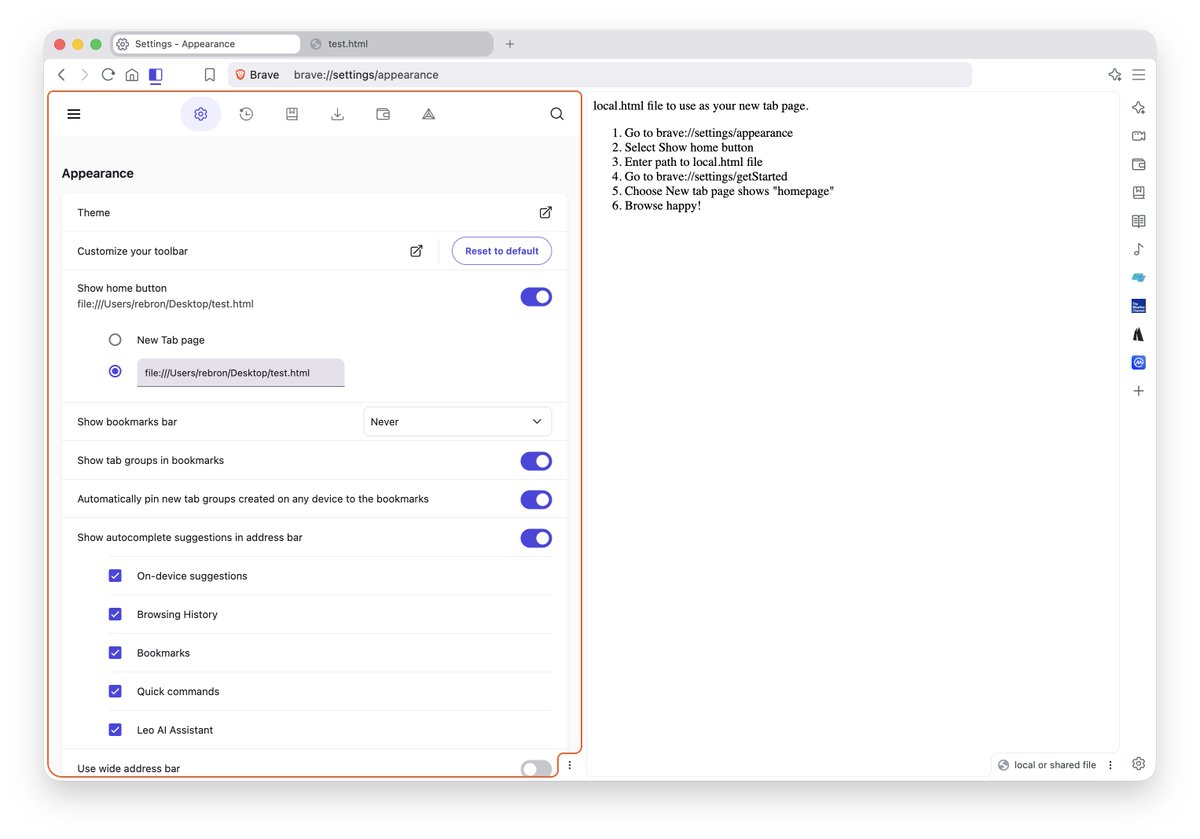Open Show bookmarks bar dropdown
The height and width of the screenshot is (839, 1200).
[x=457, y=422]
